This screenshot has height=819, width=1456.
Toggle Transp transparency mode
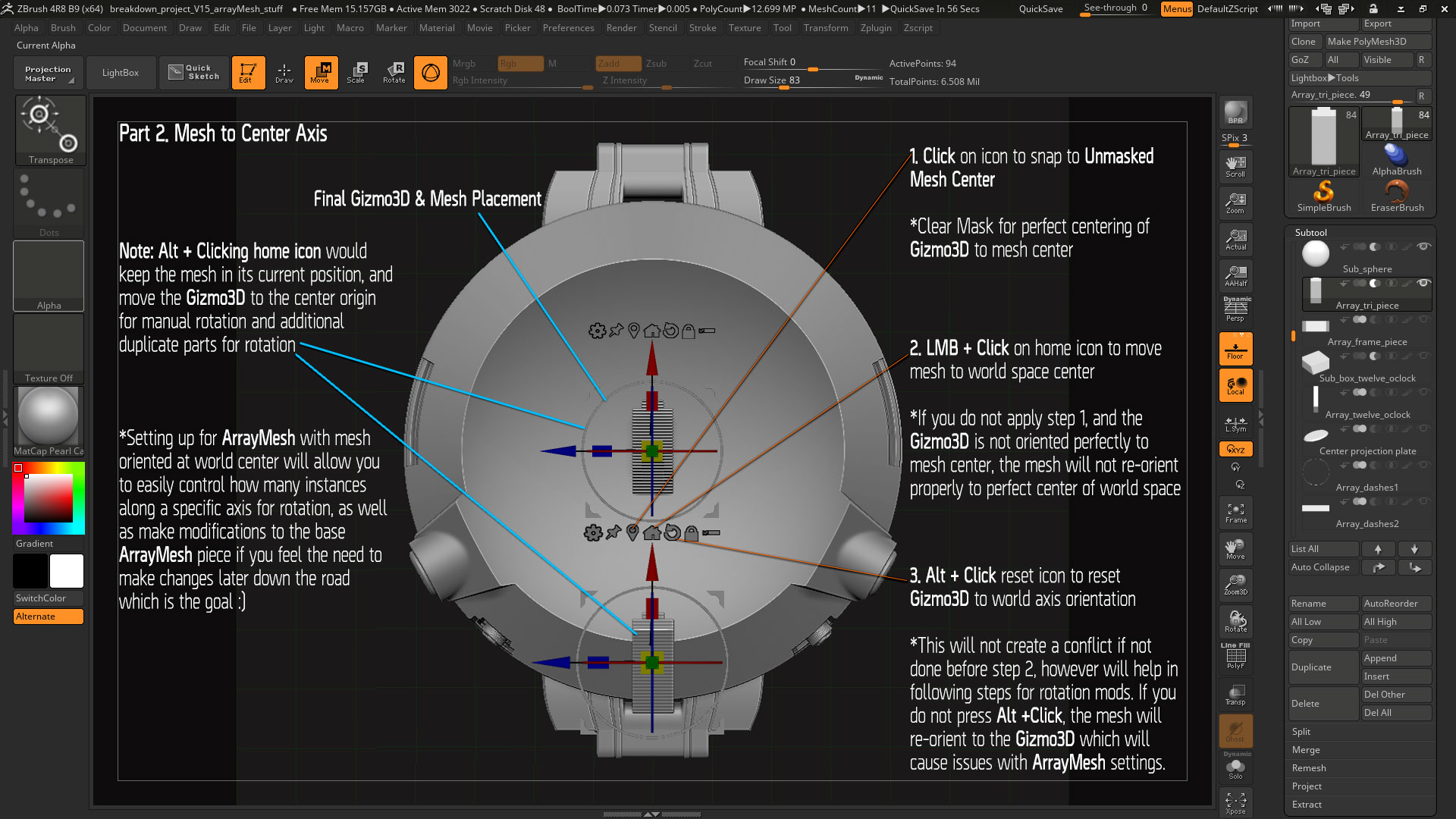(1235, 695)
